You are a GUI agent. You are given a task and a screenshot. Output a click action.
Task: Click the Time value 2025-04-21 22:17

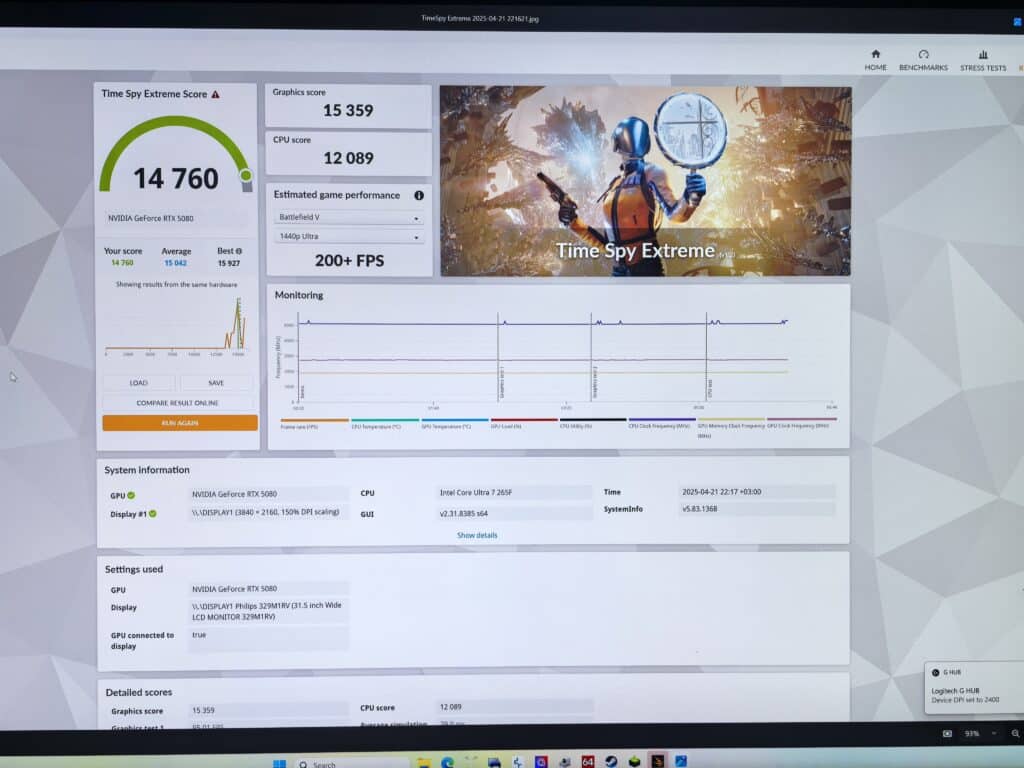tap(756, 492)
